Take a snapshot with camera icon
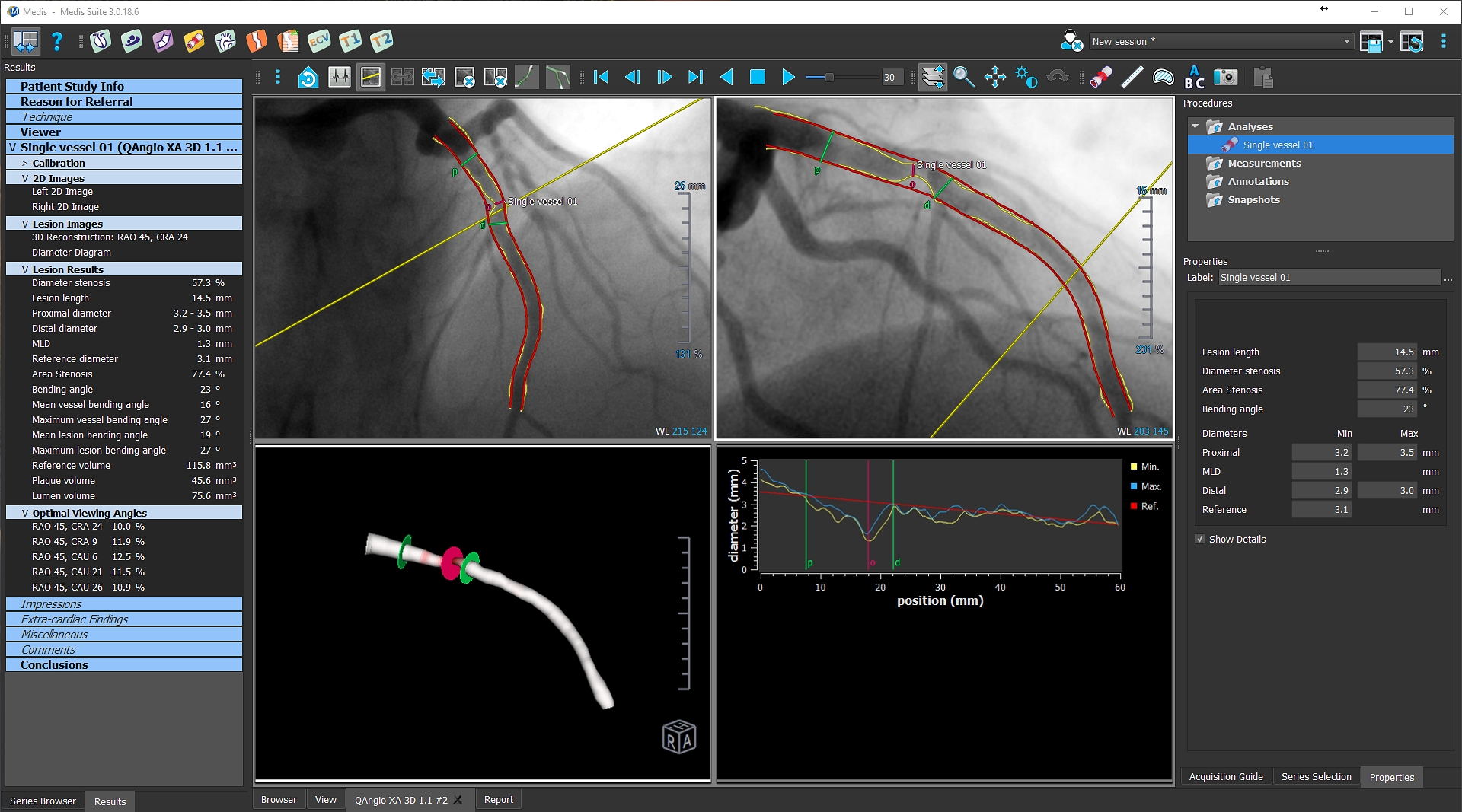The image size is (1462, 812). 1225,77
